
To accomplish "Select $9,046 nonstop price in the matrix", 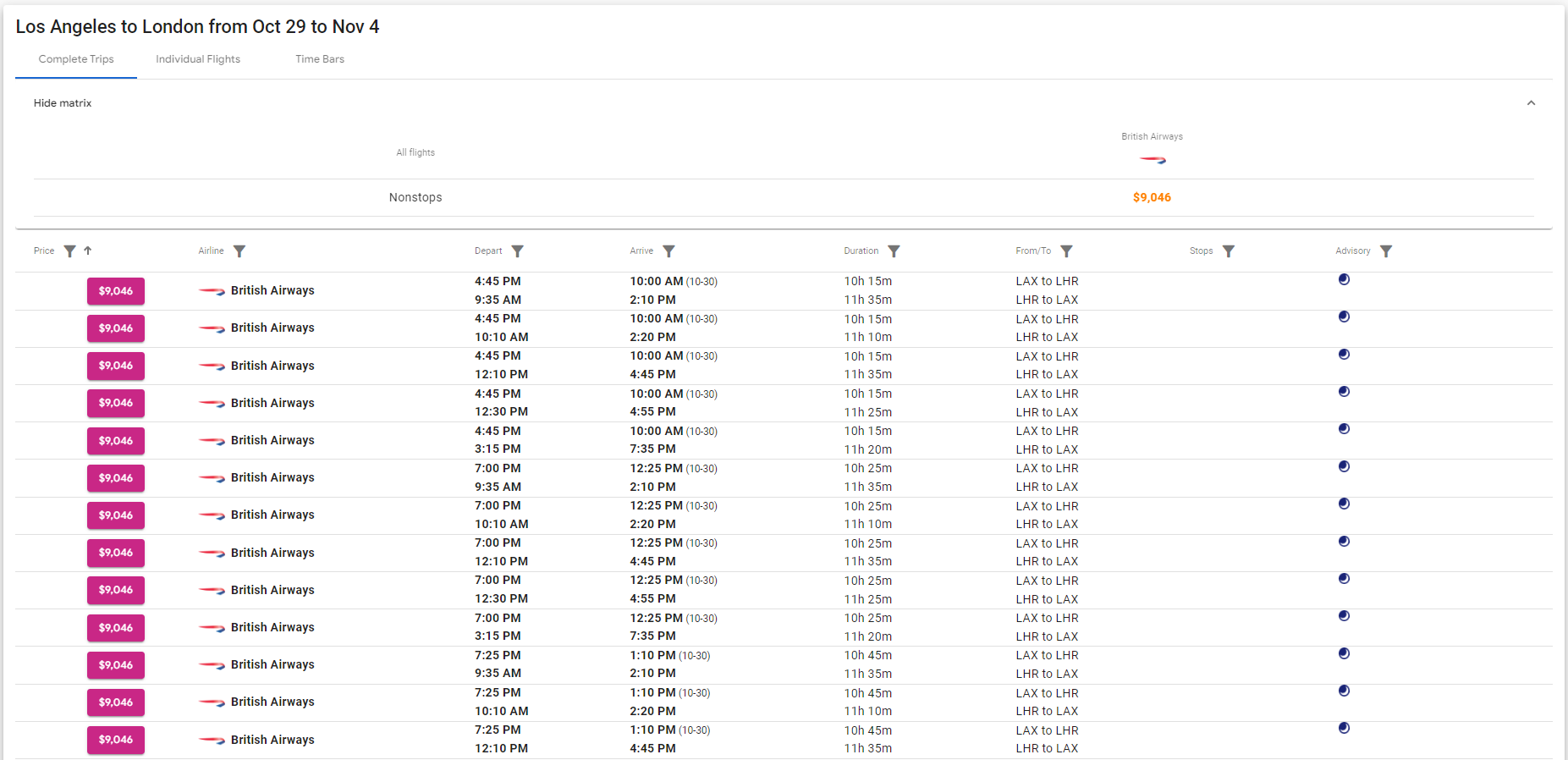I will coord(1152,197).
